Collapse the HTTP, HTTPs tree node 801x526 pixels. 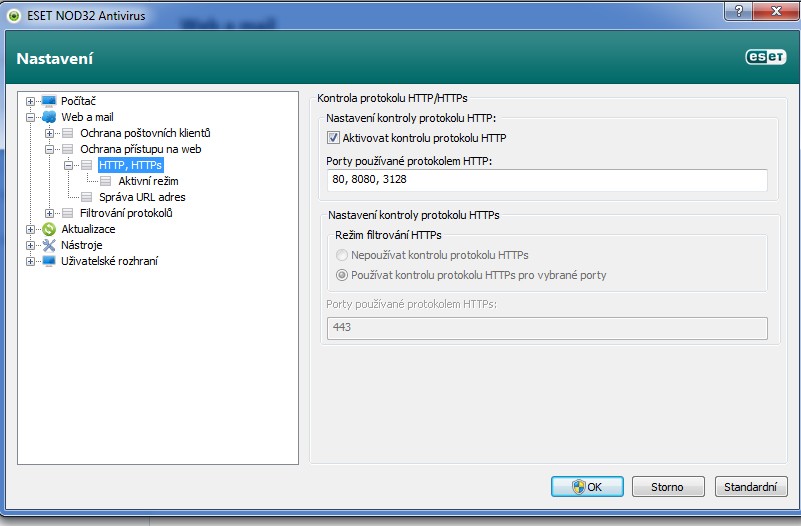coord(68,165)
